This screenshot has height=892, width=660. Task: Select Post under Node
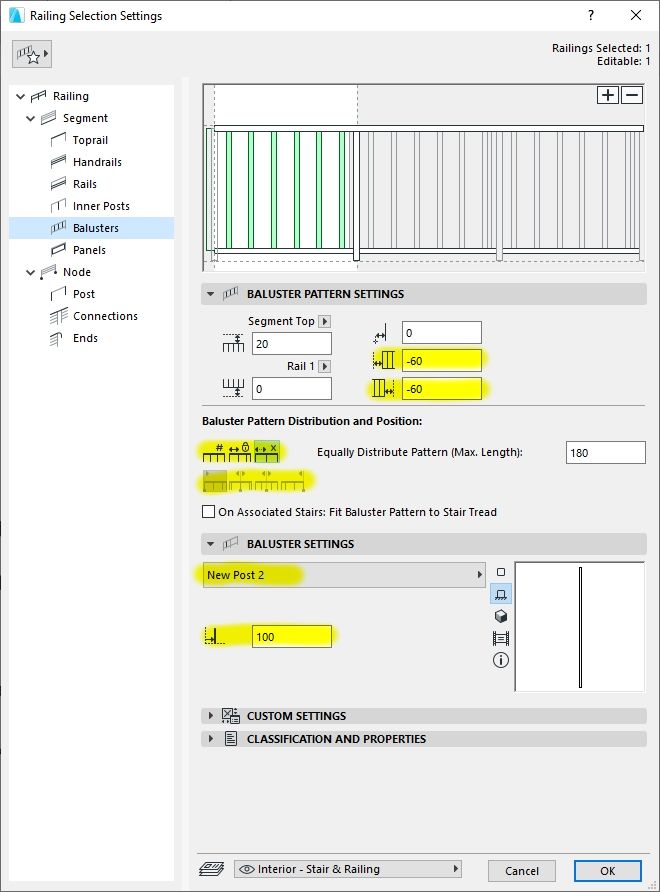84,294
